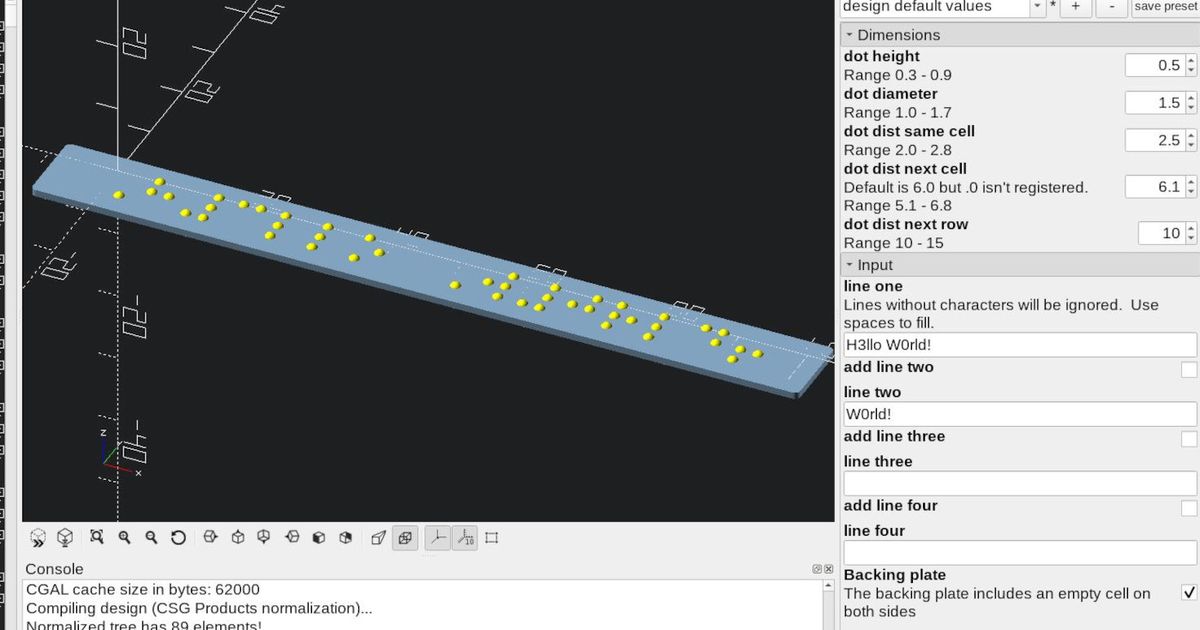Reset the view with the circular arrow icon
Screen dimensions: 1200x630
tap(179, 537)
